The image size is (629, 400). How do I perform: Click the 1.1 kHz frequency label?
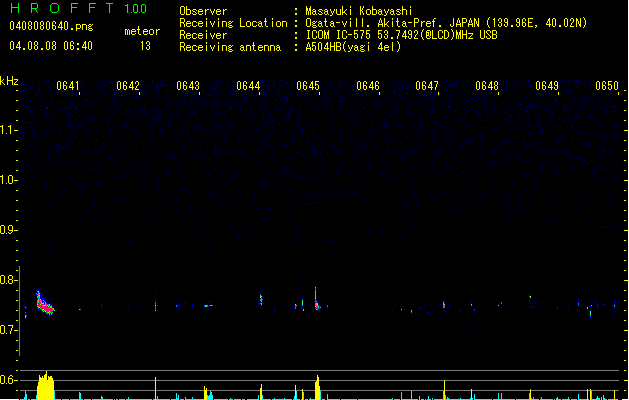pyautogui.click(x=8, y=130)
